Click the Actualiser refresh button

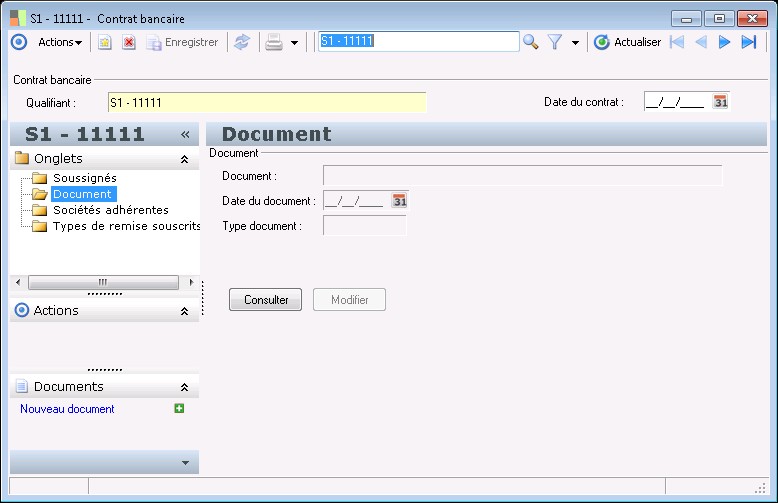(x=627, y=42)
